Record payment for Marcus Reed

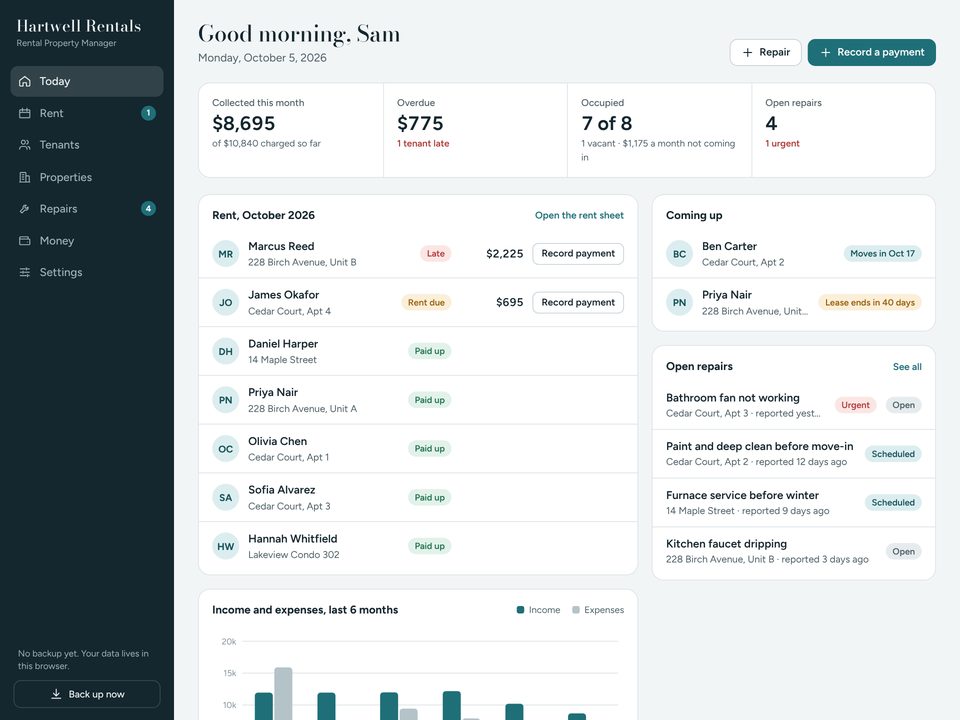pyautogui.click(x=578, y=253)
